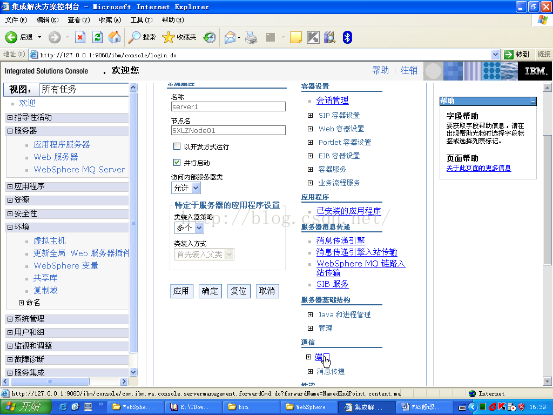Click the main page scrollbar down arrow
Screen dimensions: 553x415
[547, 381]
